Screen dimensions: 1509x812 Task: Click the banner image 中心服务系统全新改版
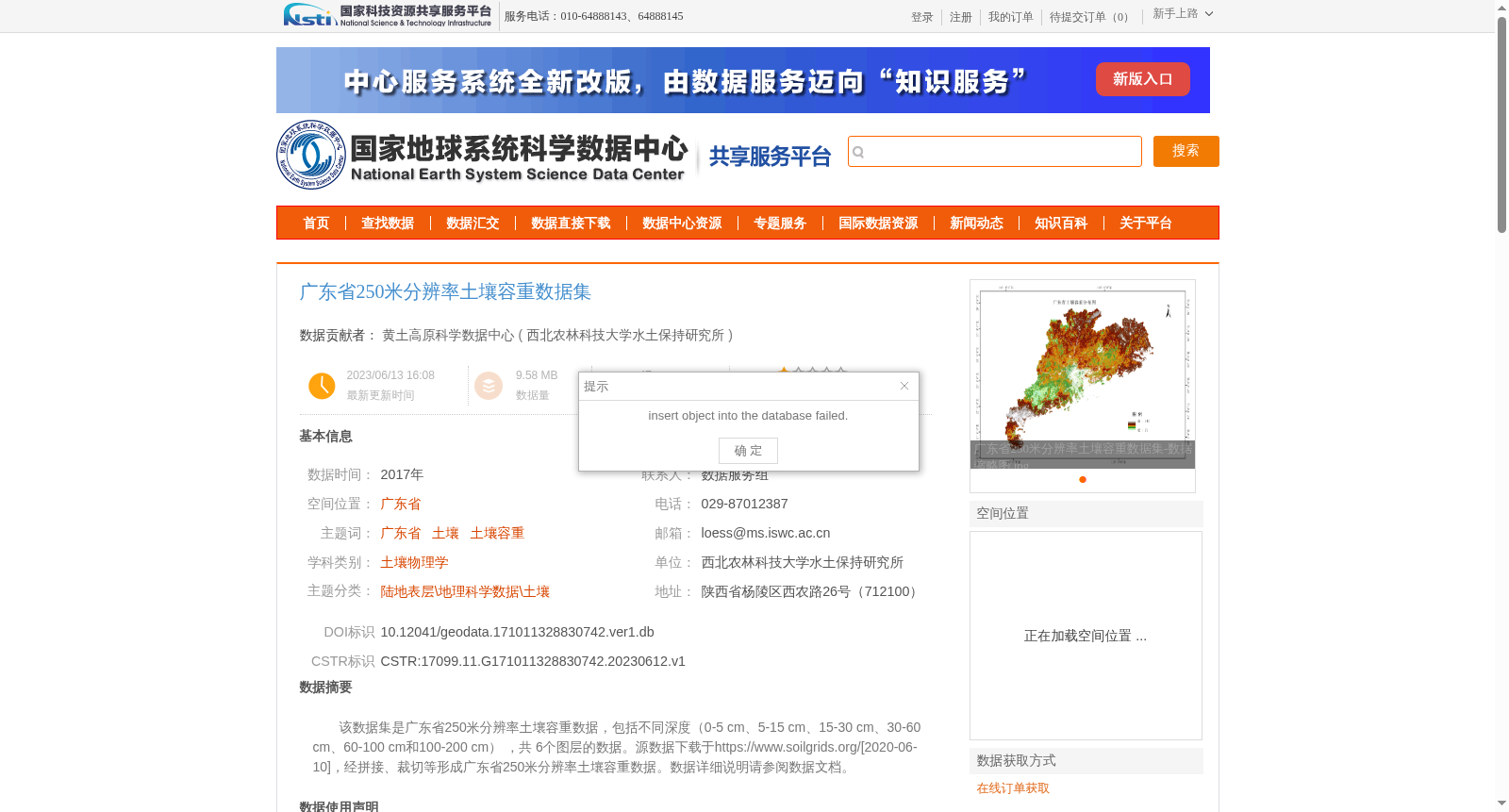[x=743, y=80]
